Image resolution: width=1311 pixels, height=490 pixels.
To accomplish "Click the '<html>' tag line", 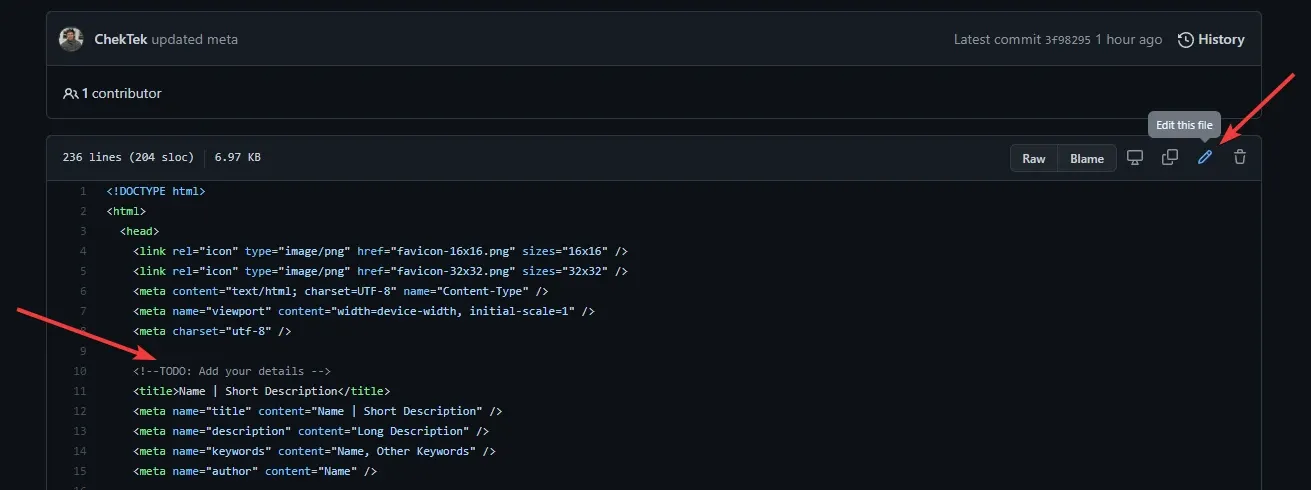I will [x=126, y=211].
